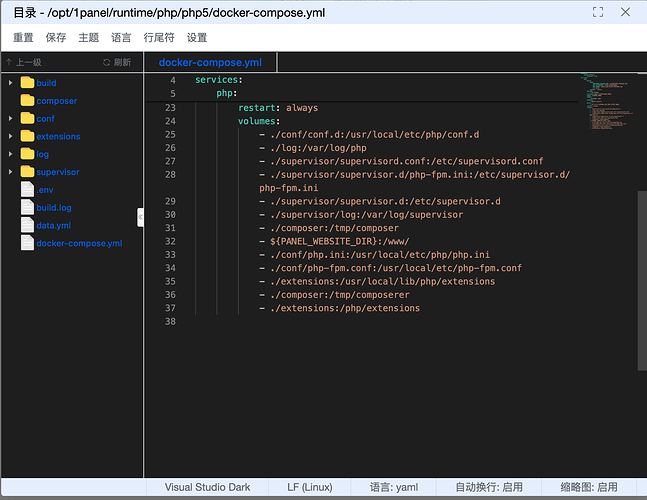647x500 pixels.
Task: Click the supervisor folder icon
Action: pos(27,172)
